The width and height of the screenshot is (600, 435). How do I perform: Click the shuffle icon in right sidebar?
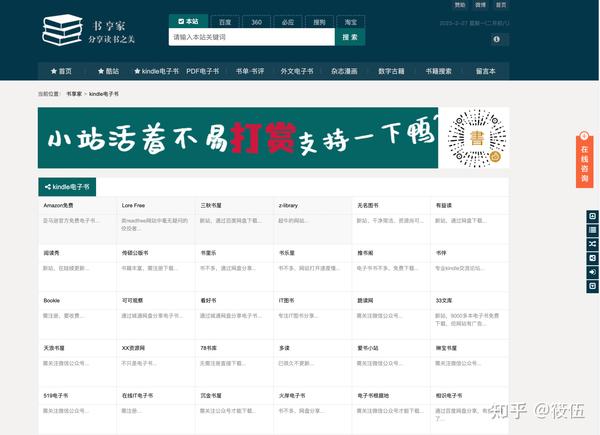(x=592, y=244)
